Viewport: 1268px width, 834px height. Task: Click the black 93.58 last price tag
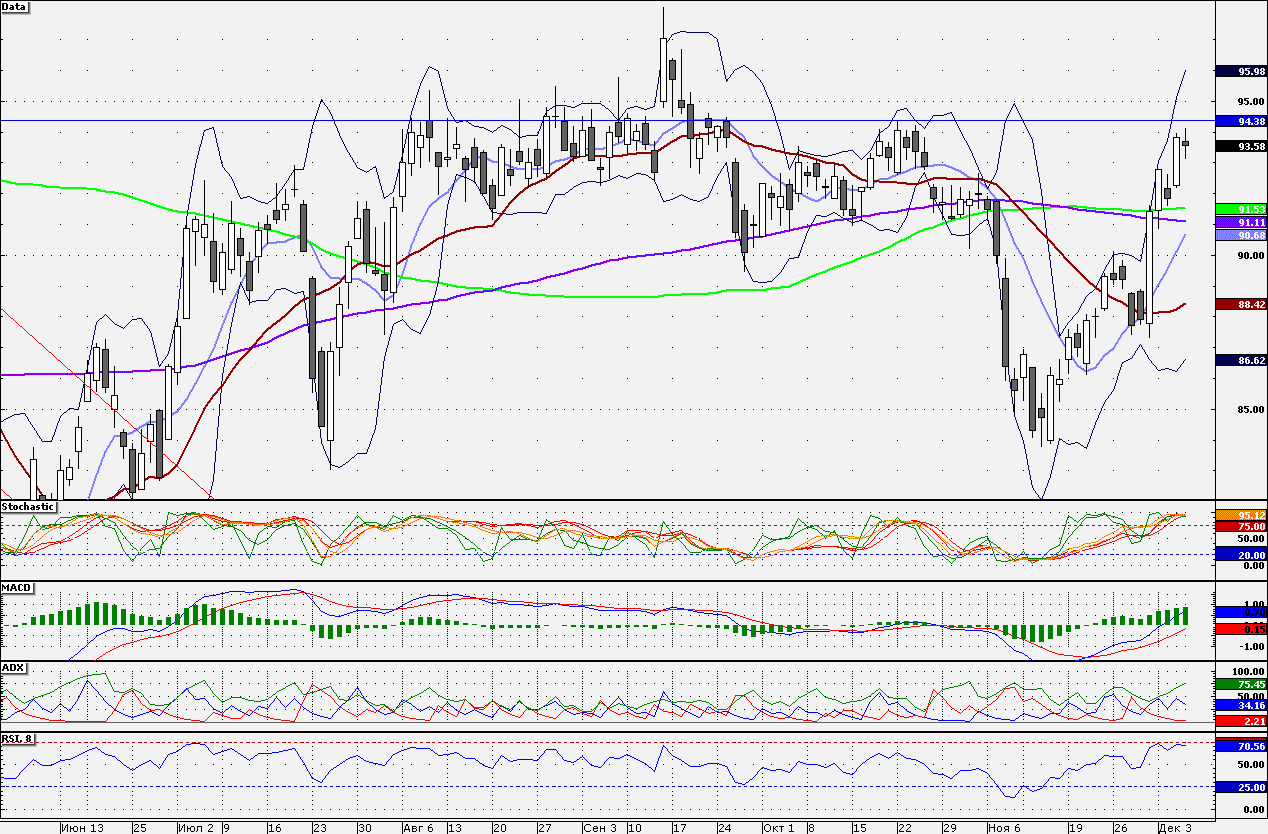(x=1240, y=146)
